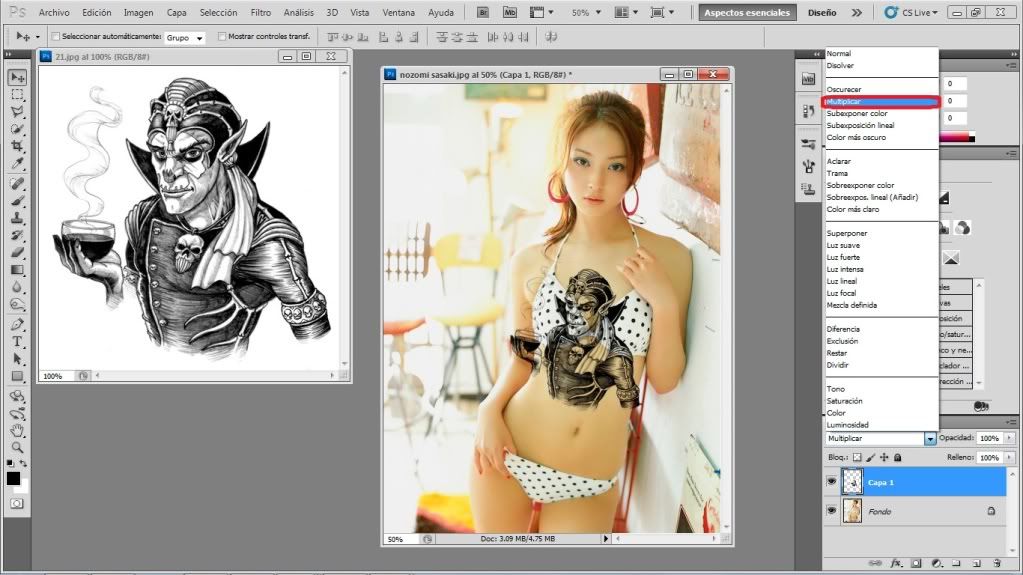Select the Rectangle shape tool

(x=18, y=376)
